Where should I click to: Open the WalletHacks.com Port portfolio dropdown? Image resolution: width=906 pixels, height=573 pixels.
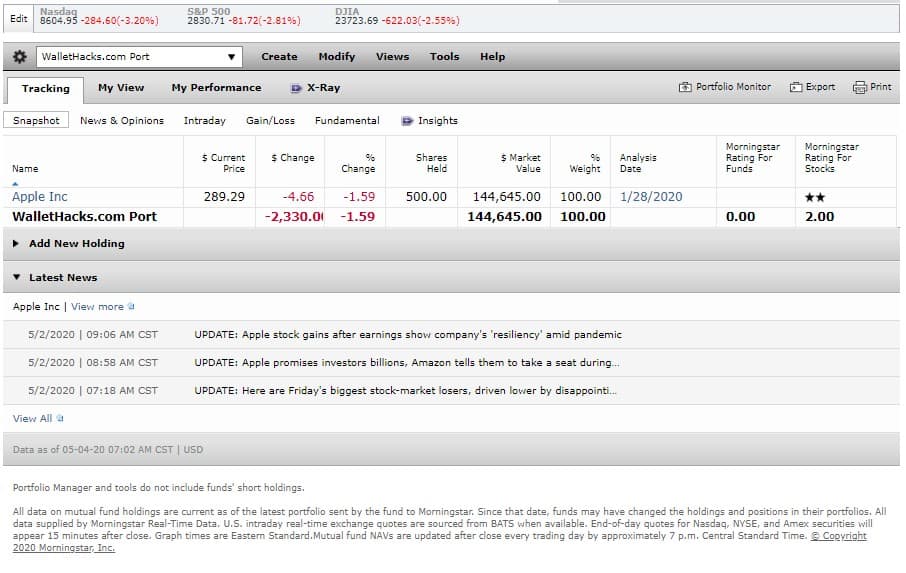coord(232,57)
